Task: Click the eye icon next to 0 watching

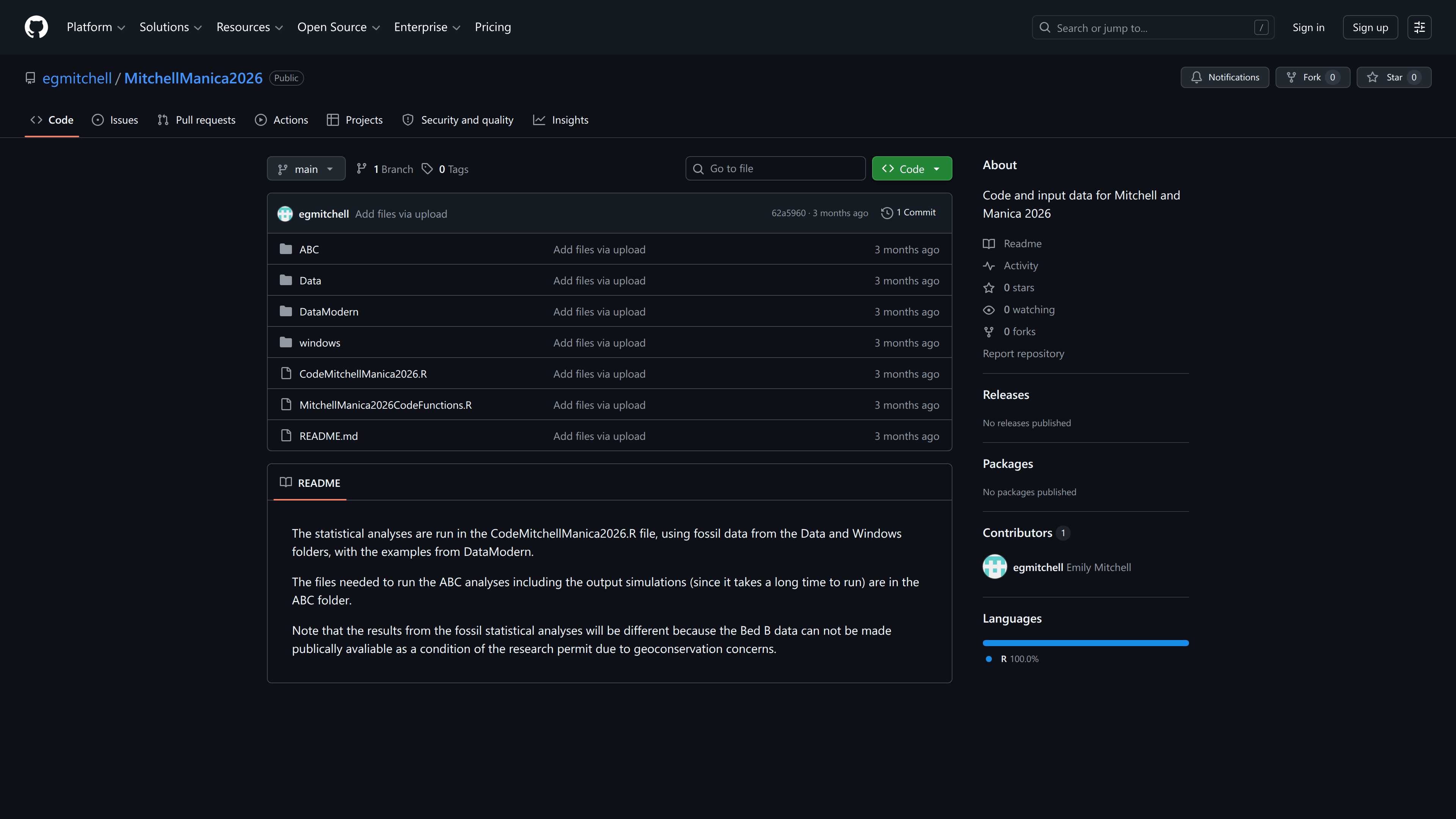Action: click(x=988, y=310)
